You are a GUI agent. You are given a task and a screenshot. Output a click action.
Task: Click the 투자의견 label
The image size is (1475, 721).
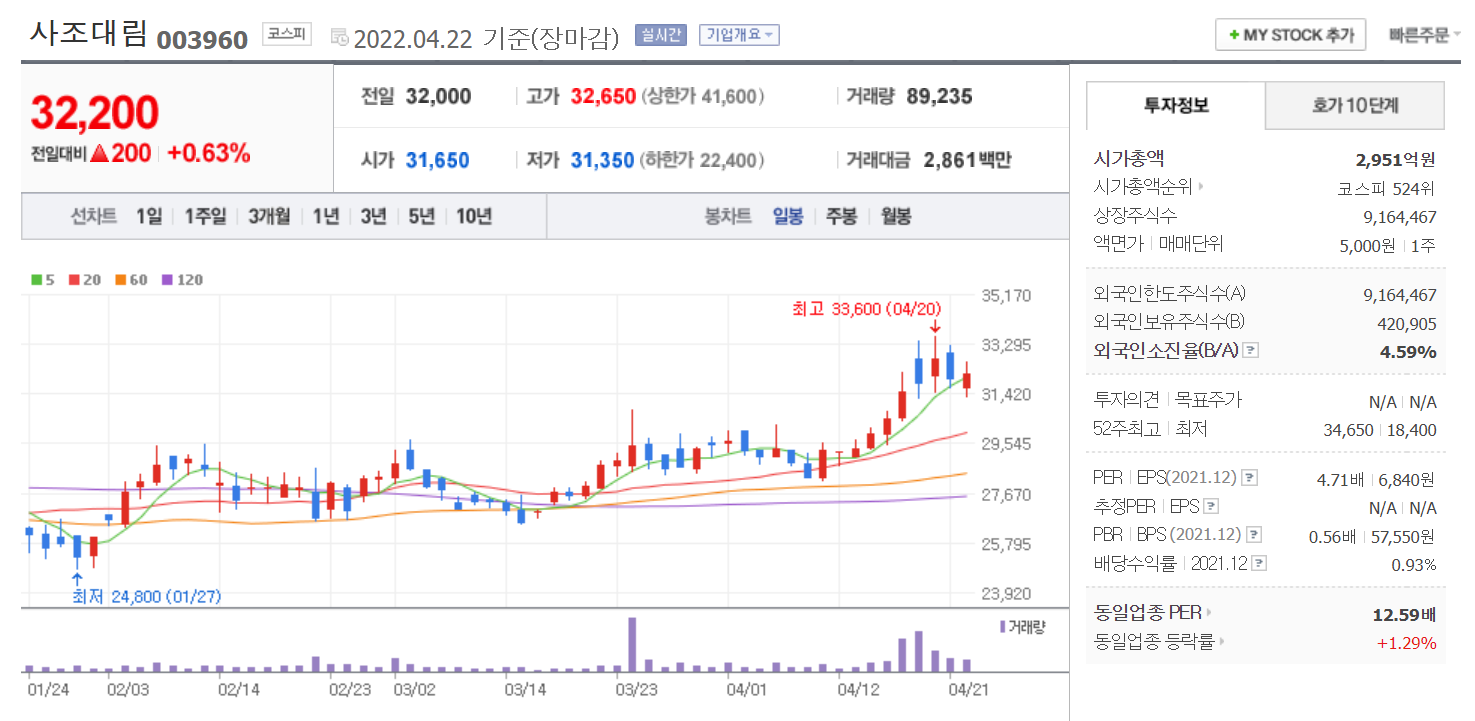click(1128, 400)
